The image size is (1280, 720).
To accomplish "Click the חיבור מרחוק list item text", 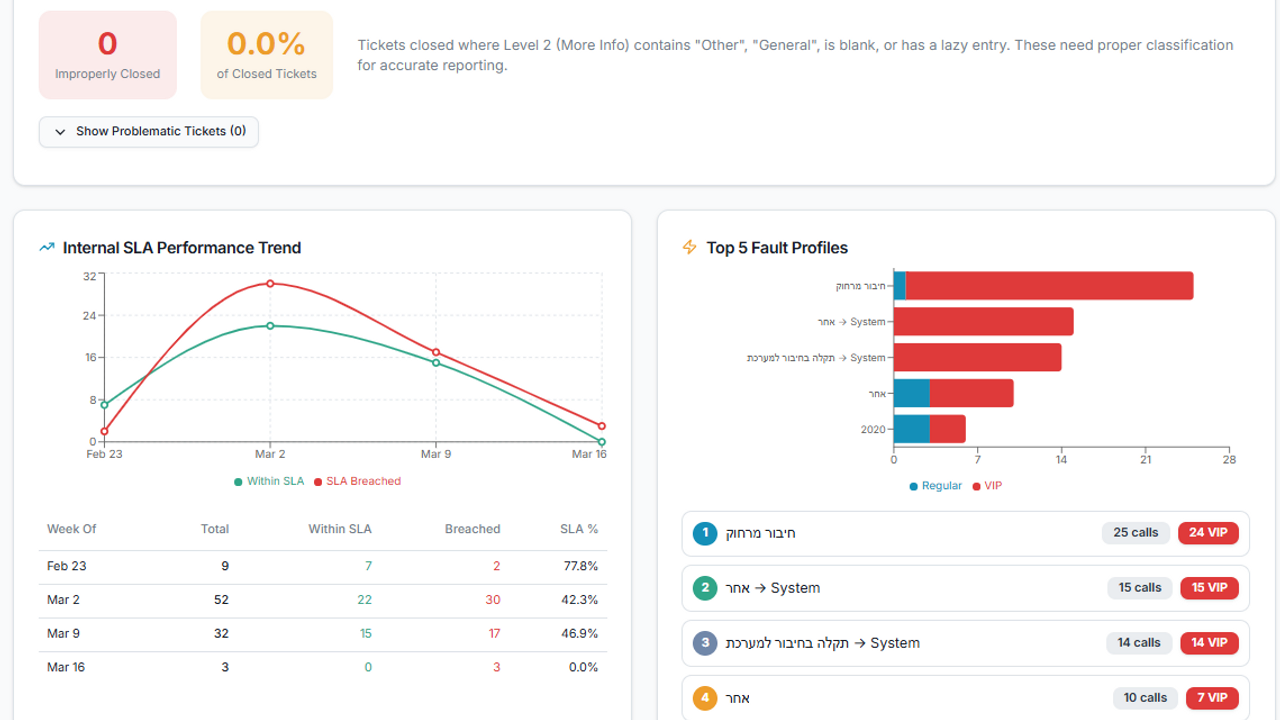I will pos(761,533).
